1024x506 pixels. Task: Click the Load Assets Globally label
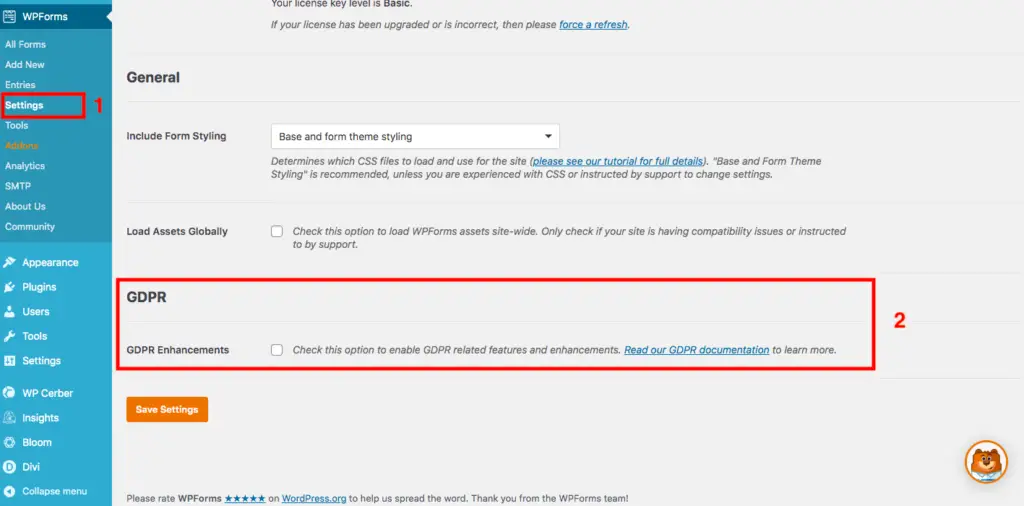tap(177, 231)
